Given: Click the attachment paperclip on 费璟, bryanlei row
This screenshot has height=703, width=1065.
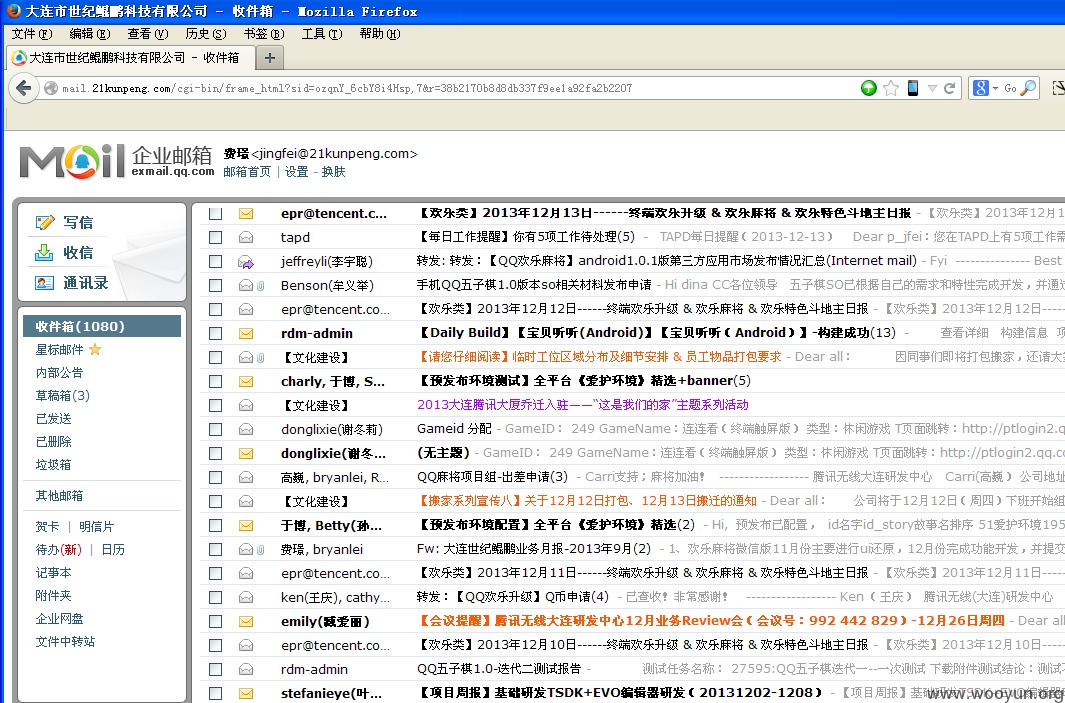Looking at the screenshot, I should coord(260,550).
